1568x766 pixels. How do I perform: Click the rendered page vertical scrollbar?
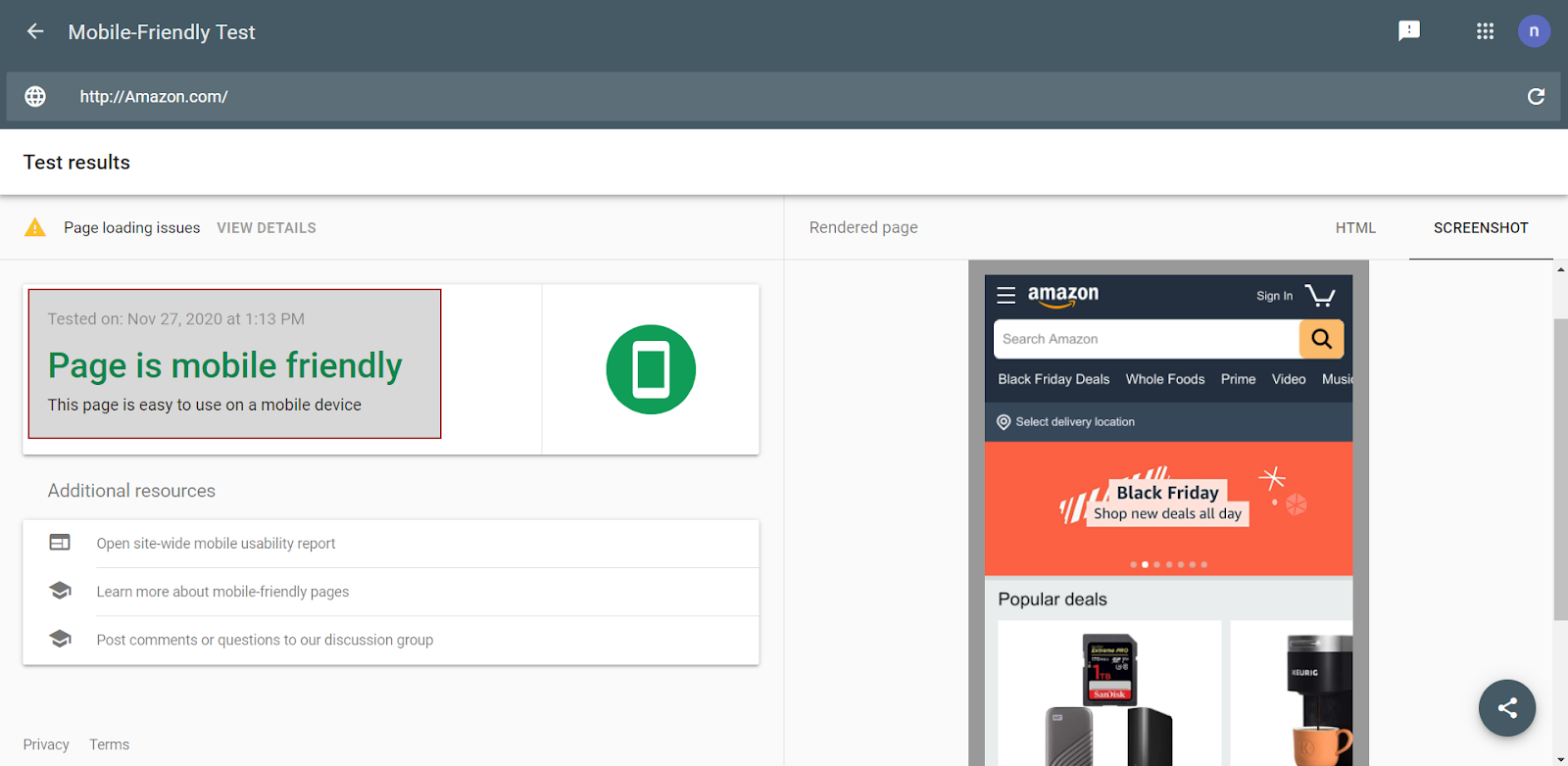click(1560, 468)
